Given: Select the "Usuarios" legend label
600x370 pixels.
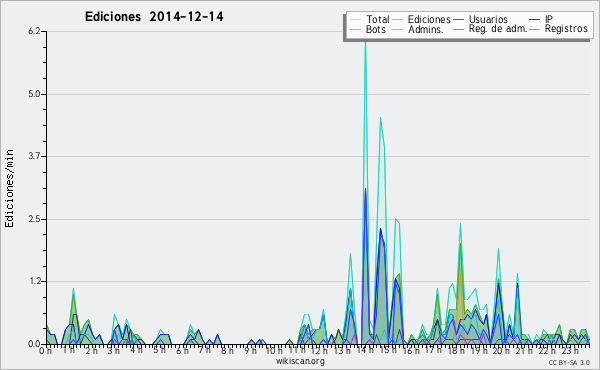Looking at the screenshot, I should 488,20.
